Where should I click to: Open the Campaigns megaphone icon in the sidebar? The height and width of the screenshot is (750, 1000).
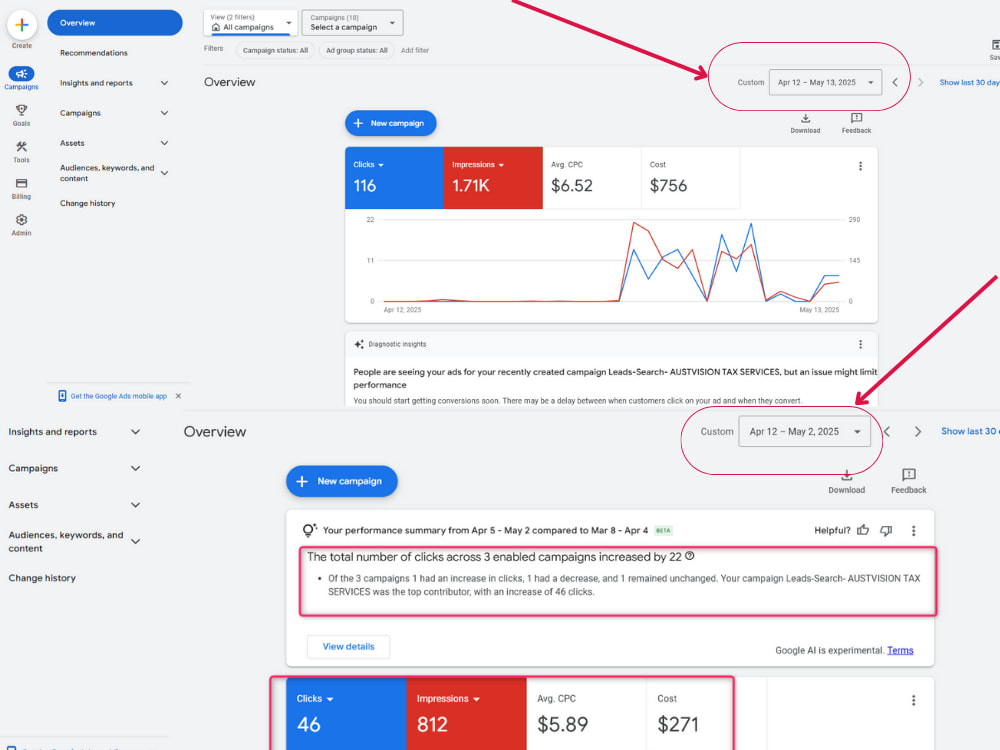pyautogui.click(x=22, y=74)
